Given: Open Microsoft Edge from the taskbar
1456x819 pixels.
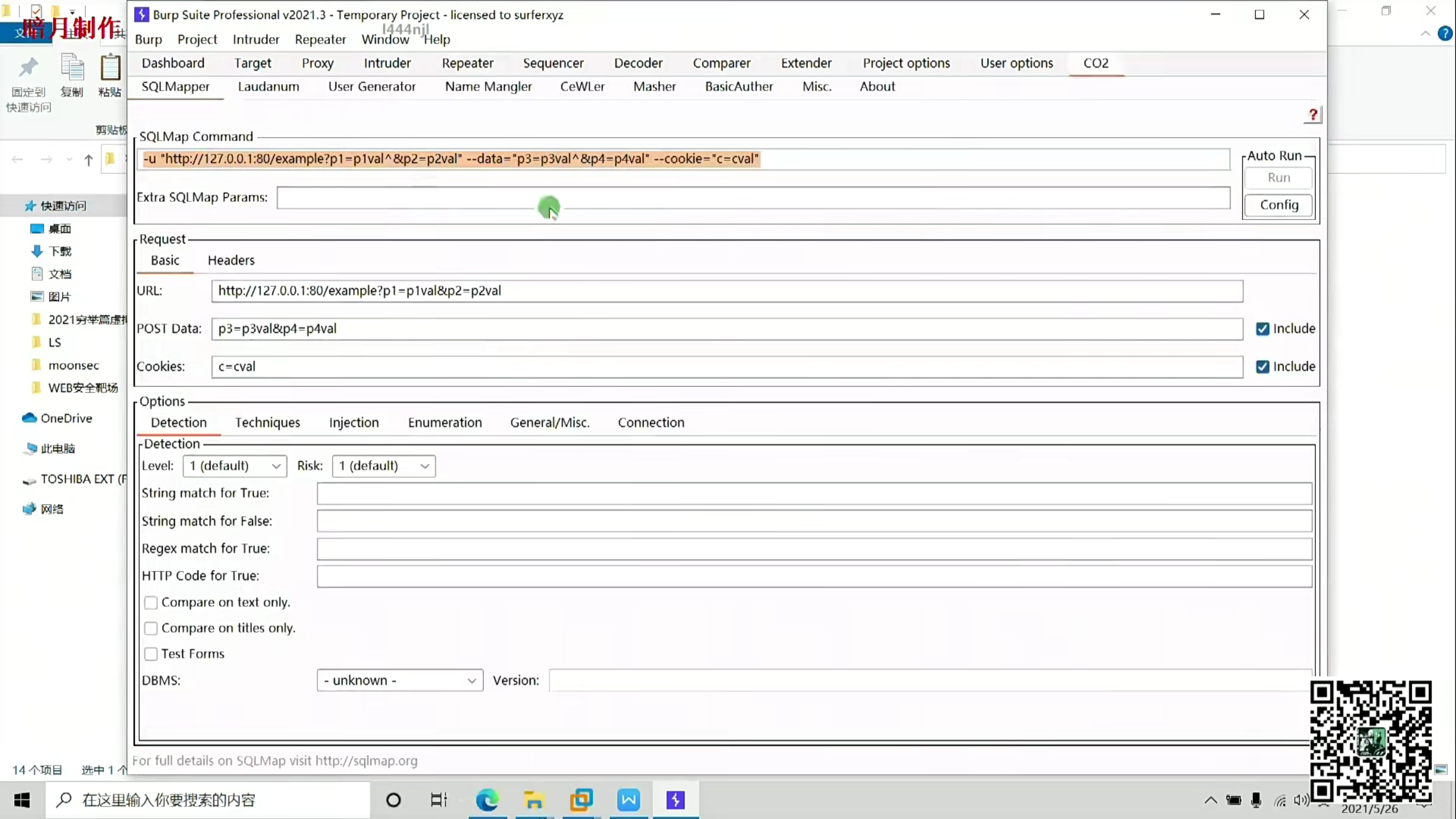Looking at the screenshot, I should (487, 800).
